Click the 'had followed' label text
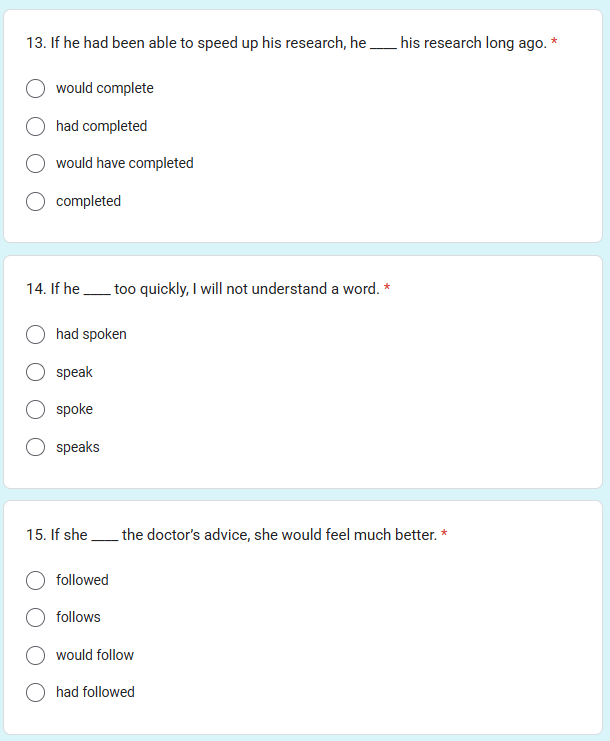 pos(95,692)
